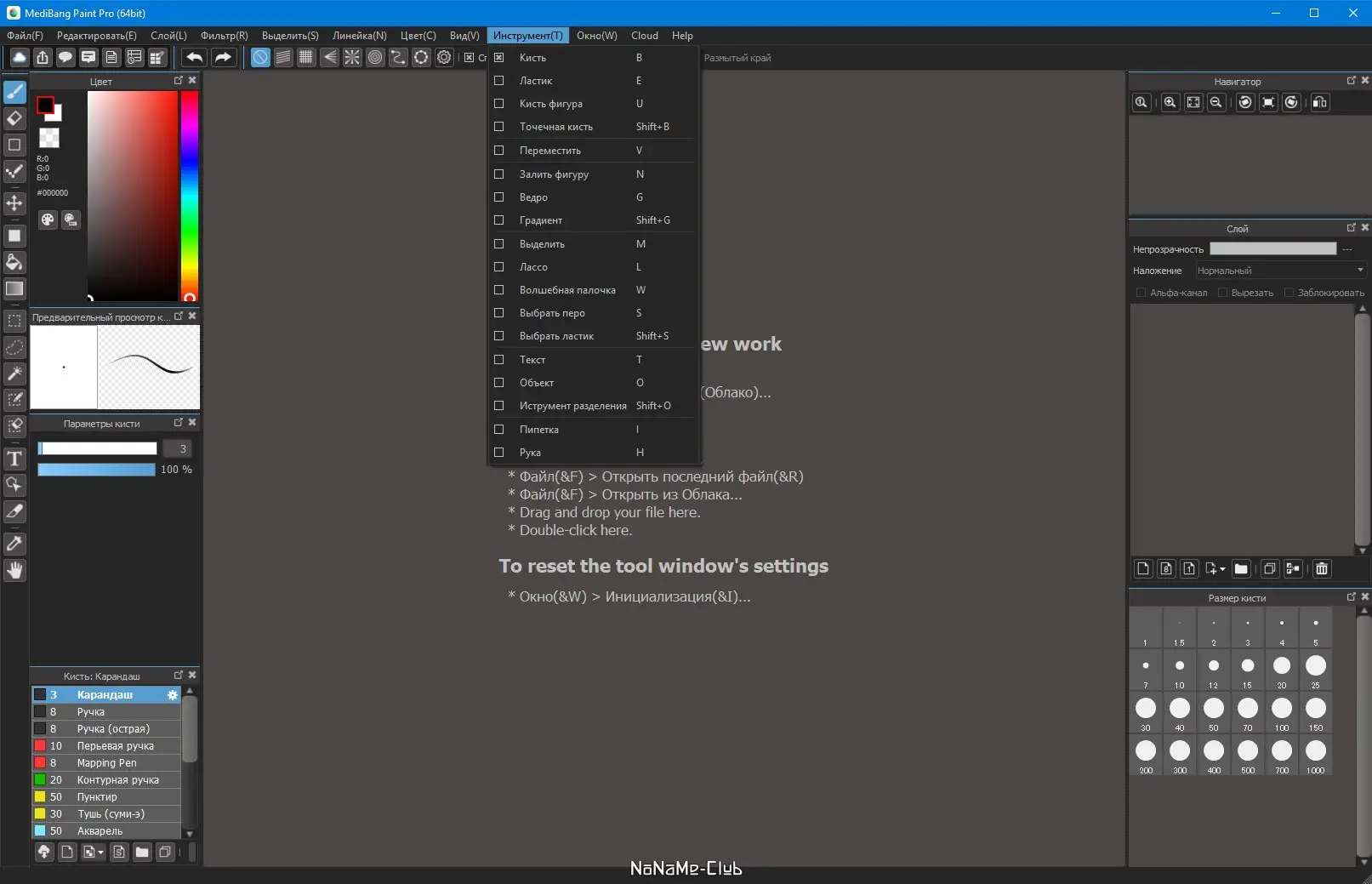Select brush size 100 preset

coord(1282,712)
